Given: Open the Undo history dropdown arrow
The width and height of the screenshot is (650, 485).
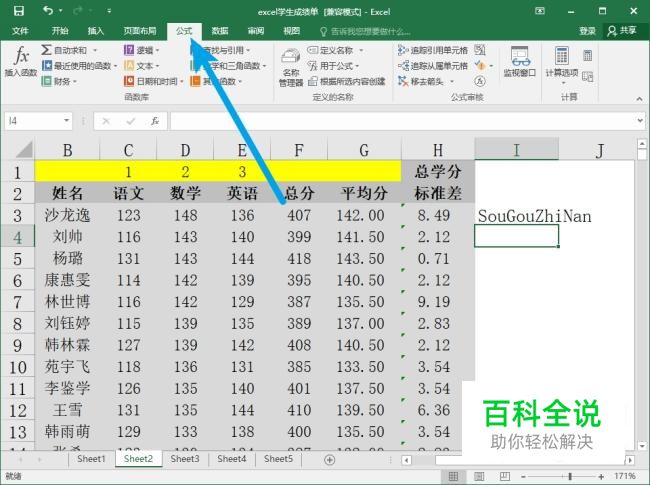Looking at the screenshot, I should coord(61,11).
